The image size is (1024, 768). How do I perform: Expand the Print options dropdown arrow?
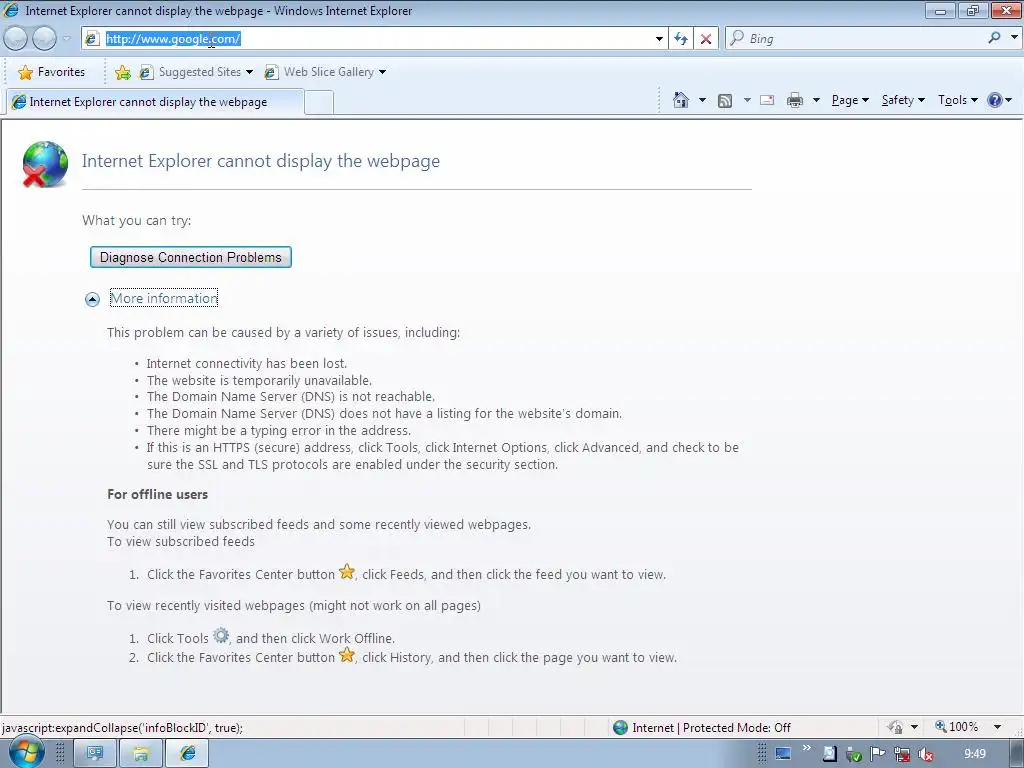(816, 100)
